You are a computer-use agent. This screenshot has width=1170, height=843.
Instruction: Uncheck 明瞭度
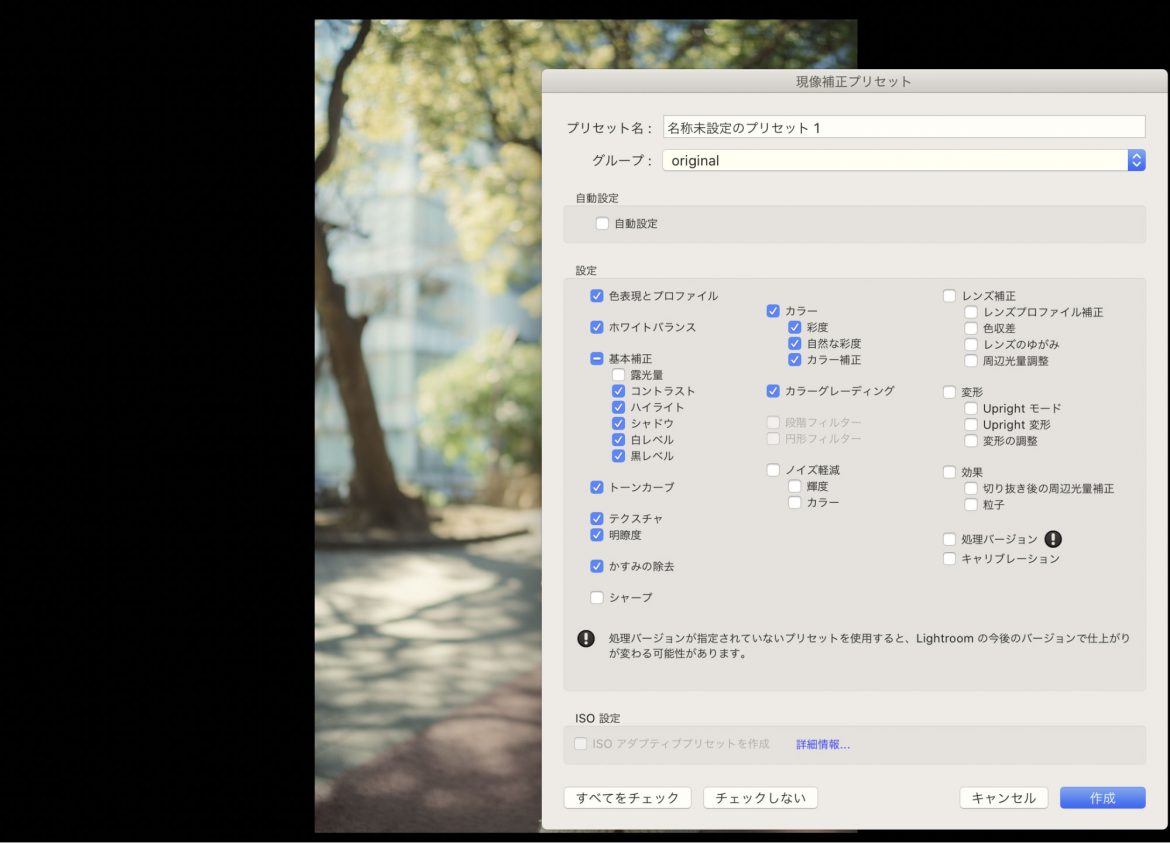pyautogui.click(x=596, y=535)
